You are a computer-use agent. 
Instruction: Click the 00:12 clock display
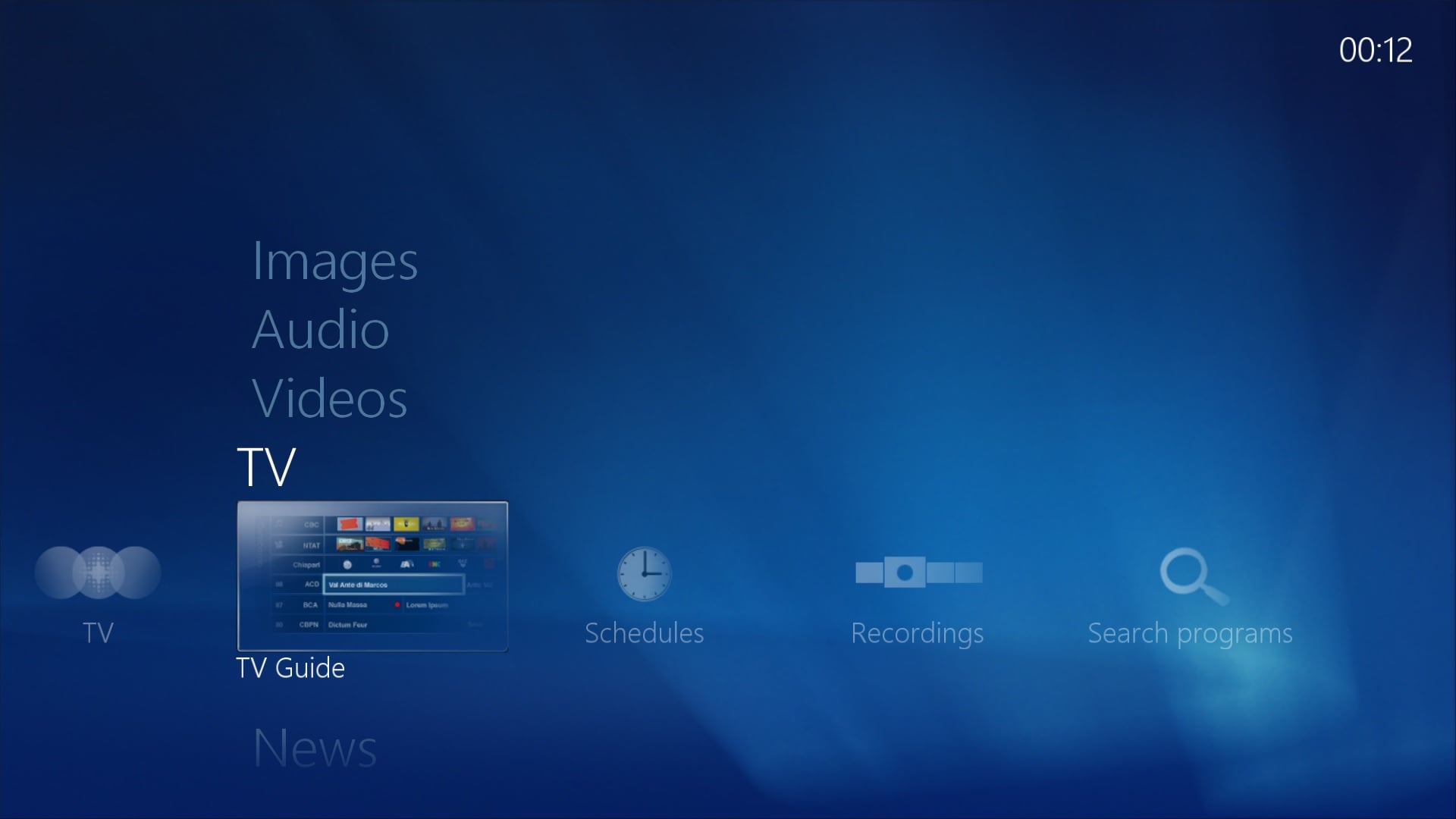coord(1376,50)
